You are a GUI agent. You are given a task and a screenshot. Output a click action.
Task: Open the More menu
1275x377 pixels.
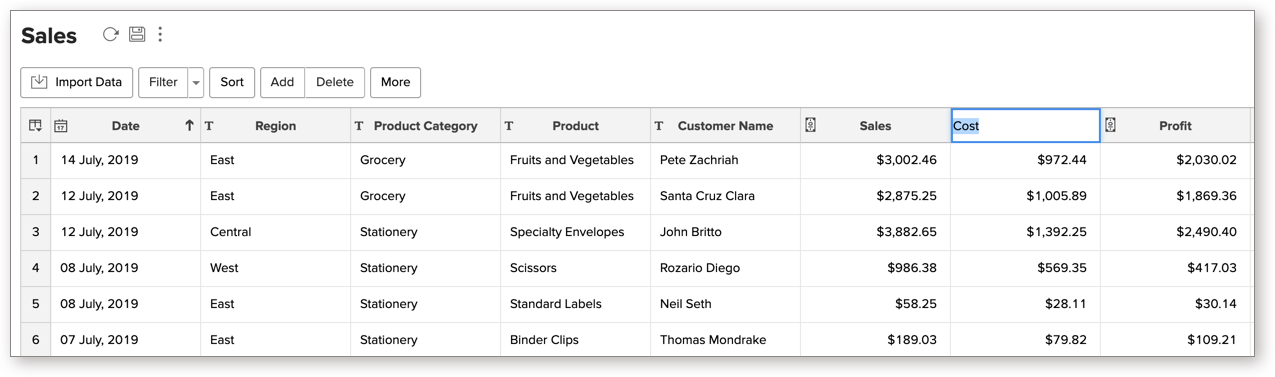pyautogui.click(x=395, y=83)
